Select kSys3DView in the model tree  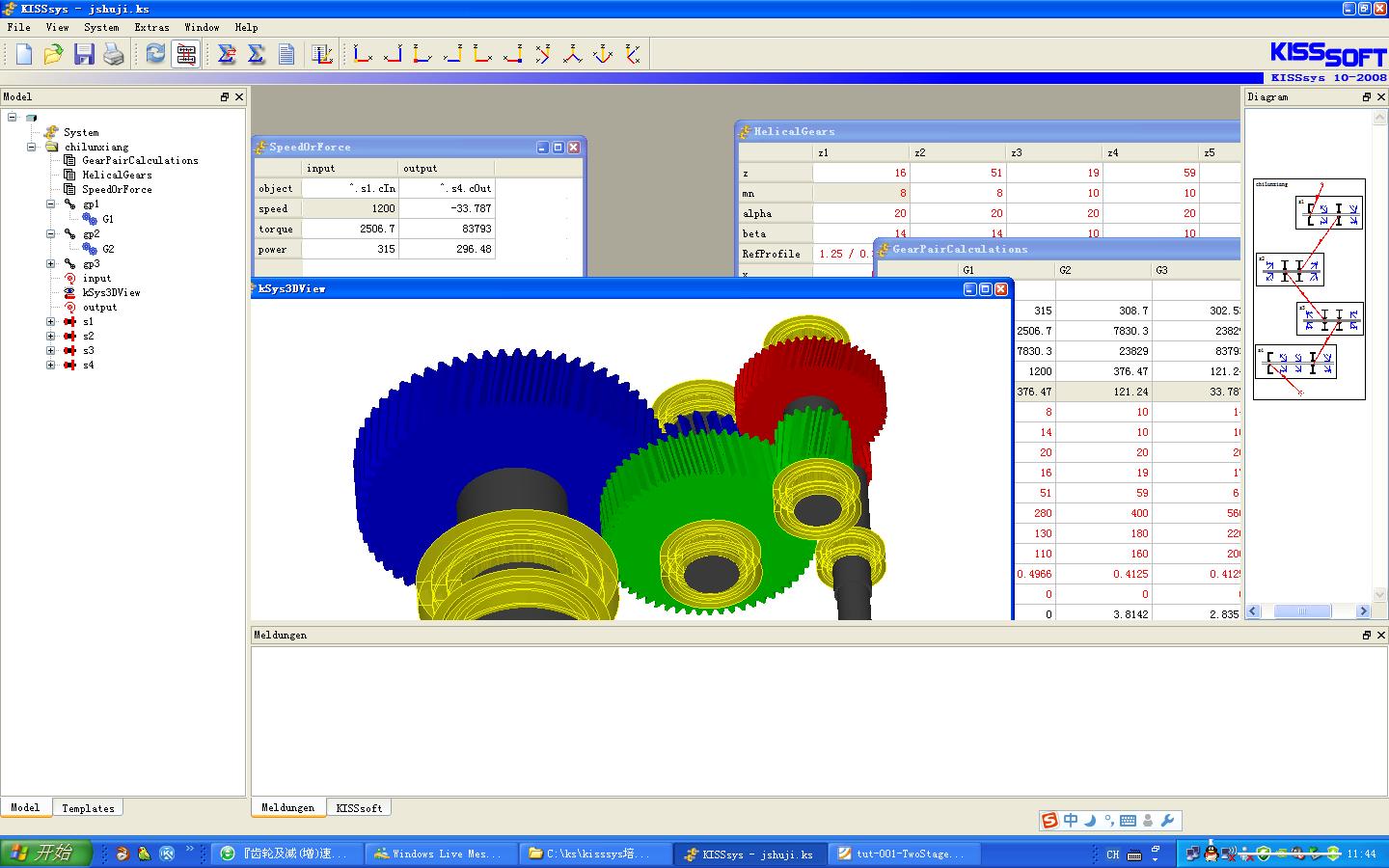(x=111, y=292)
